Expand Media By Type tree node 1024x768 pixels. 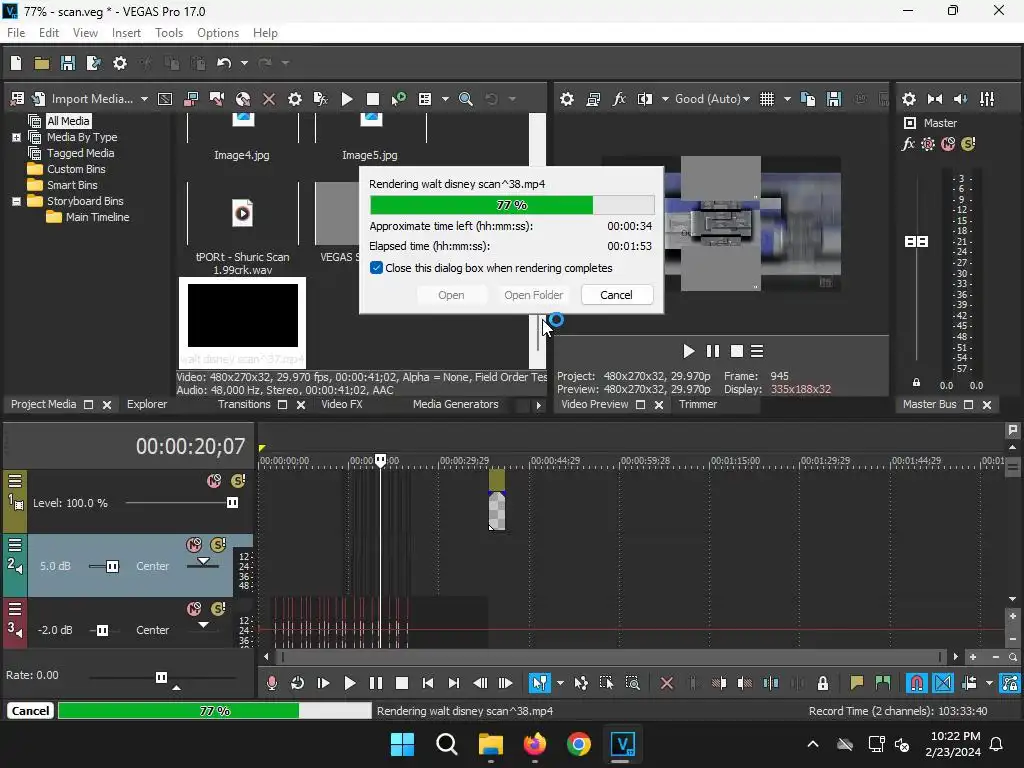[x=16, y=137]
